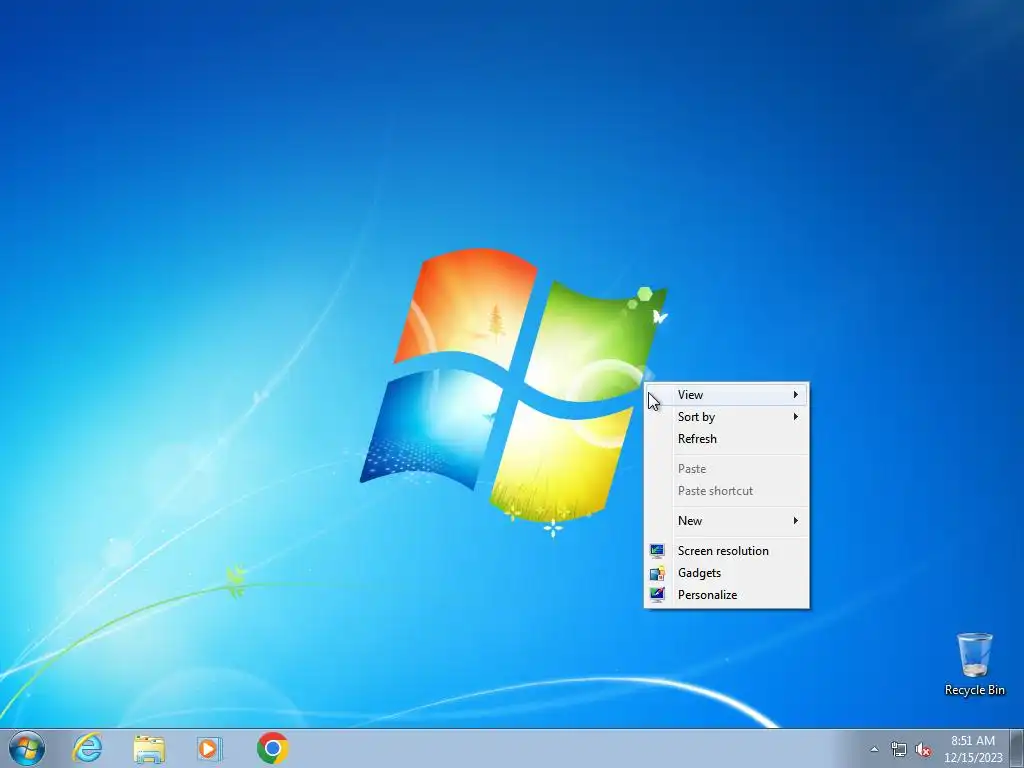Select the Recycle Bin desktop icon
This screenshot has width=1024, height=768.
(x=974, y=664)
